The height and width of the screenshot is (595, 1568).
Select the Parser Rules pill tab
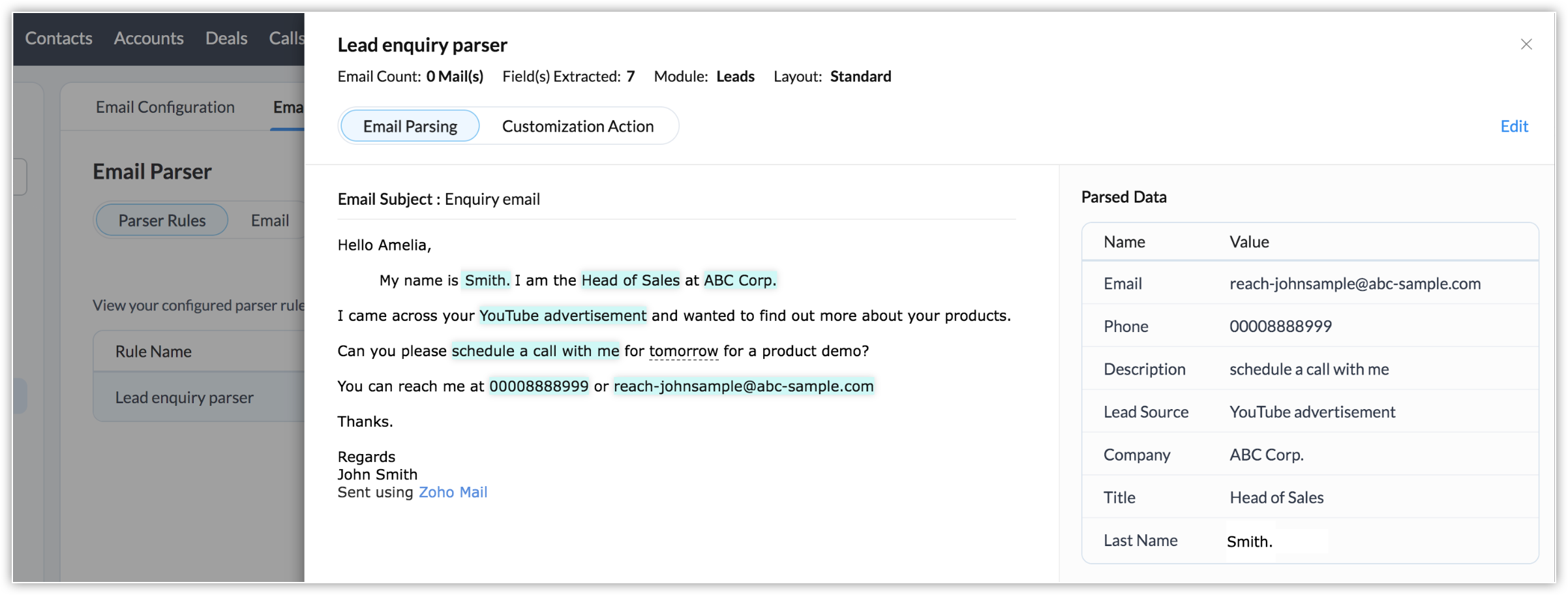[162, 221]
